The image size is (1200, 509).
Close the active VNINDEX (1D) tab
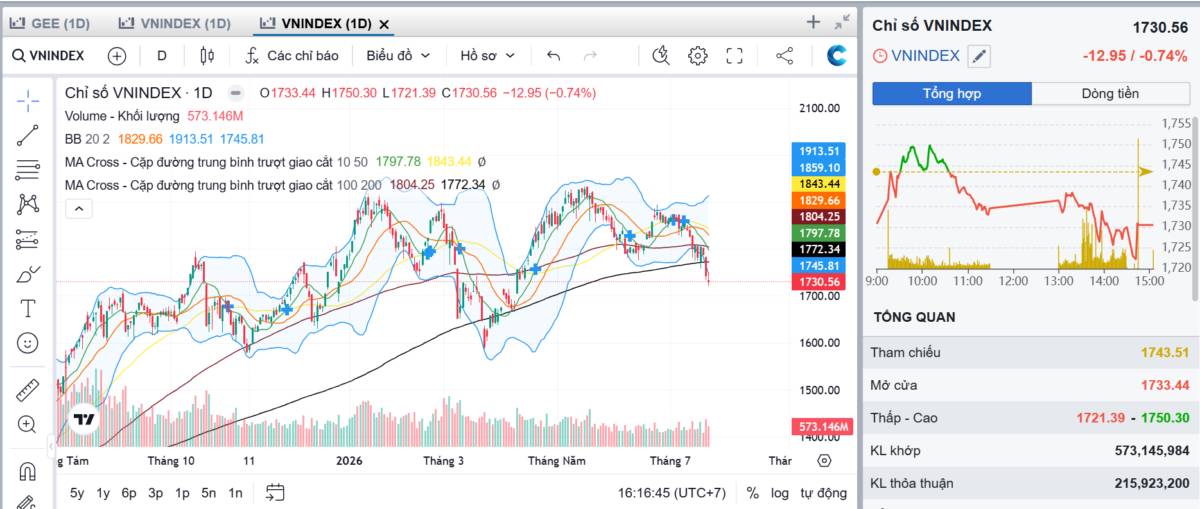(386, 24)
